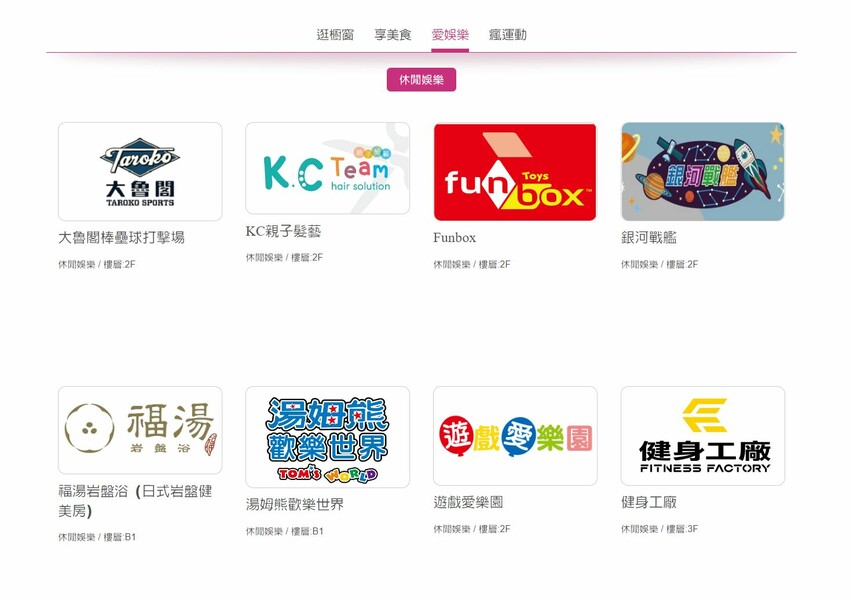Open the KC親子髮藝 title link
The height and width of the screenshot is (601, 850).
(284, 231)
